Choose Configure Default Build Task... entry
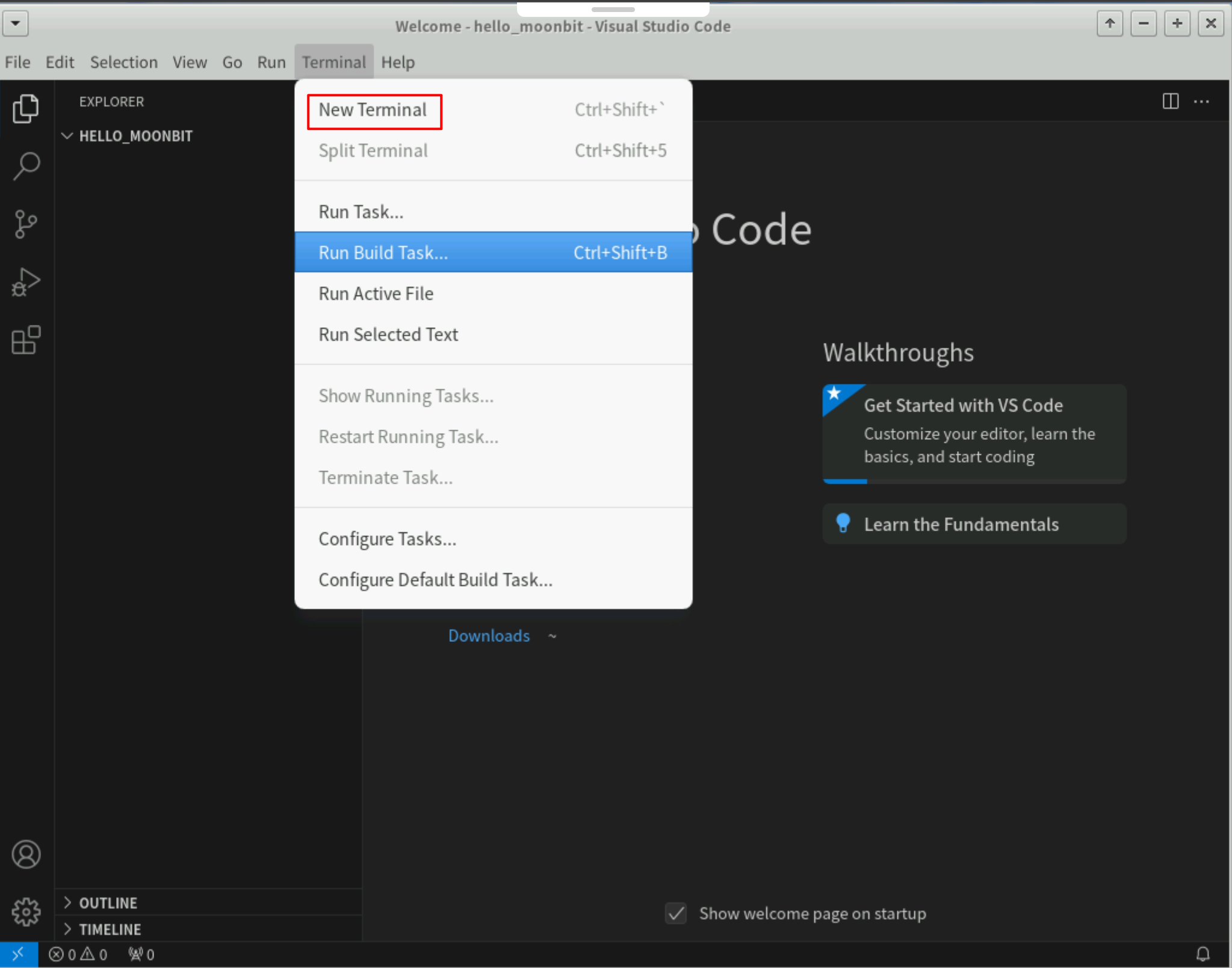 point(435,580)
